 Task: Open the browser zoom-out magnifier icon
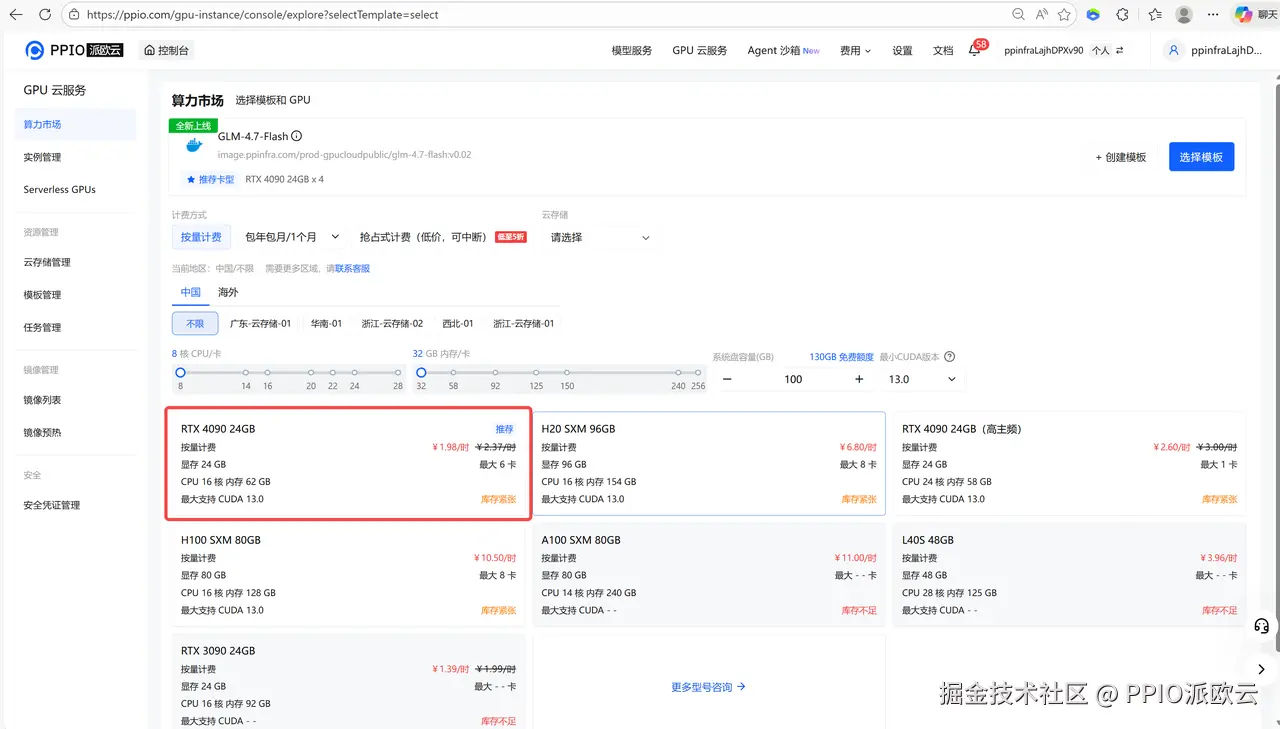(1018, 15)
